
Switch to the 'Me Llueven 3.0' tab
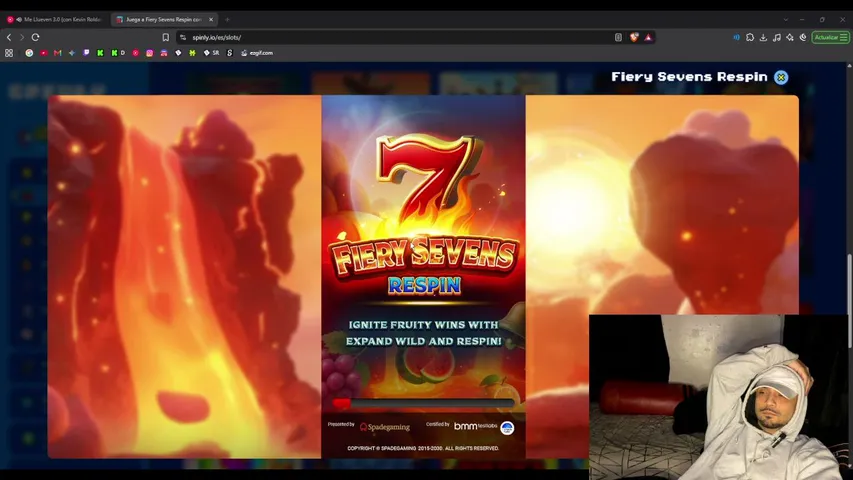55,20
